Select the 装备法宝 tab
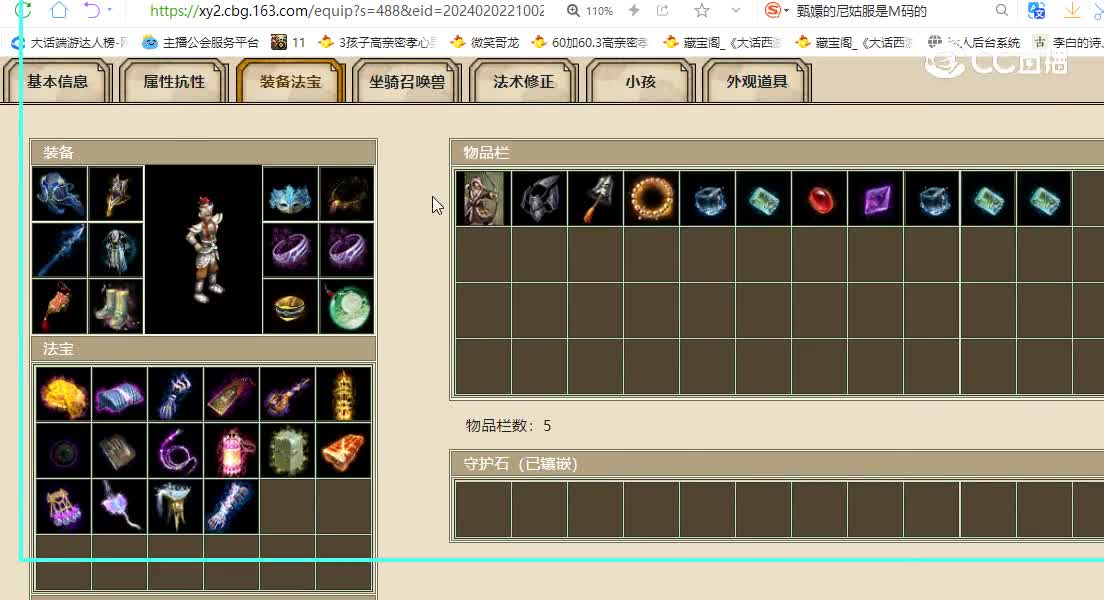The width and height of the screenshot is (1104, 600). pos(291,82)
